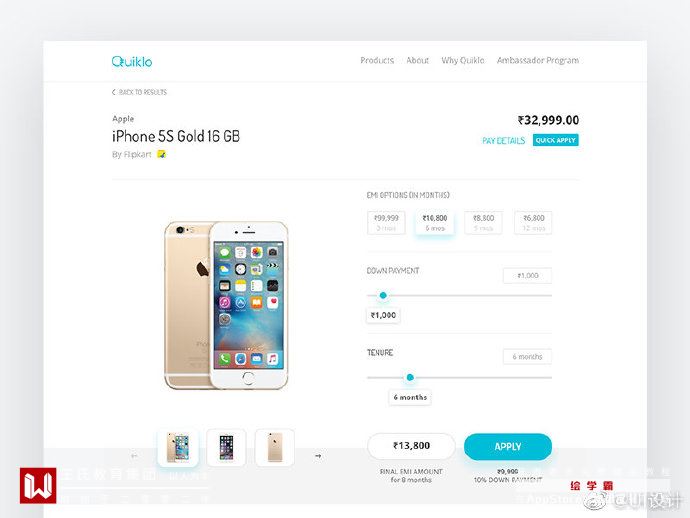Go to previous product image arrow
The width and height of the screenshot is (690, 518).
tap(134, 456)
